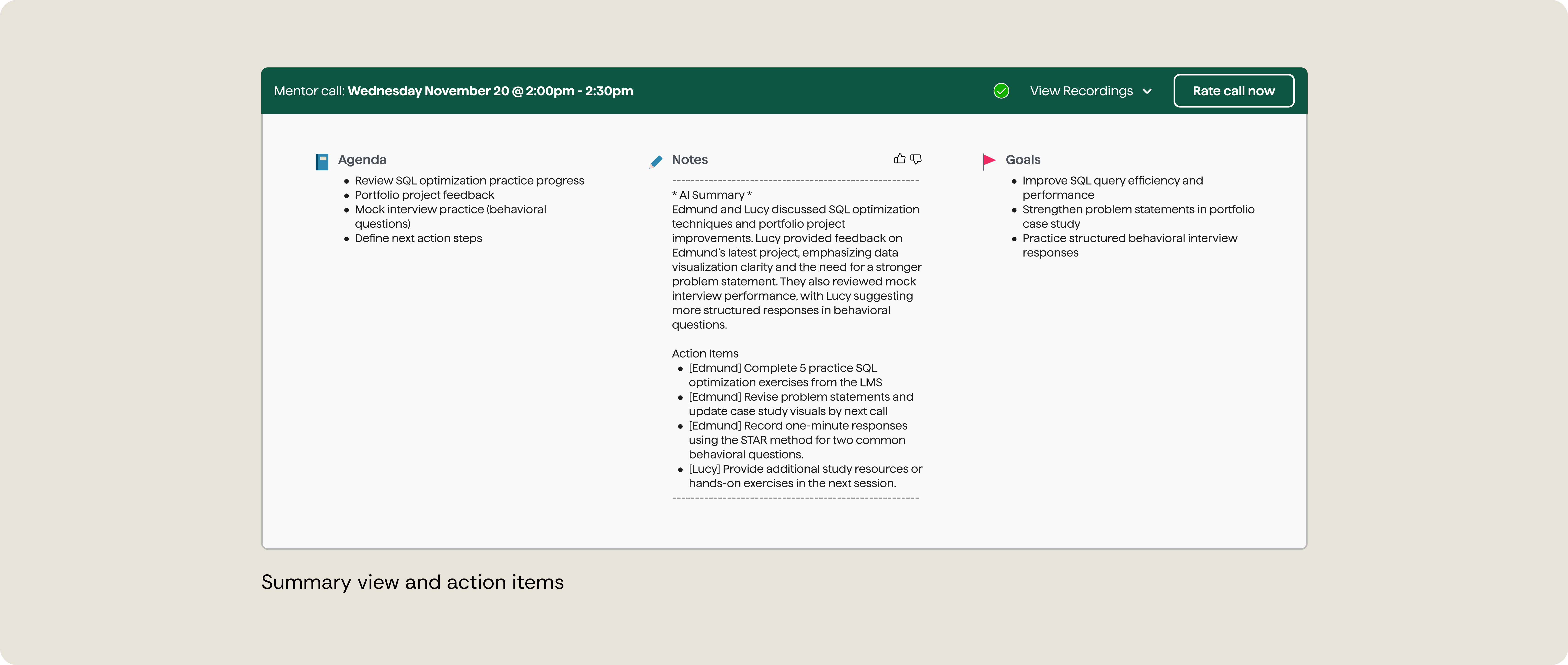
Task: Click the Rate call now button
Action: click(x=1233, y=91)
